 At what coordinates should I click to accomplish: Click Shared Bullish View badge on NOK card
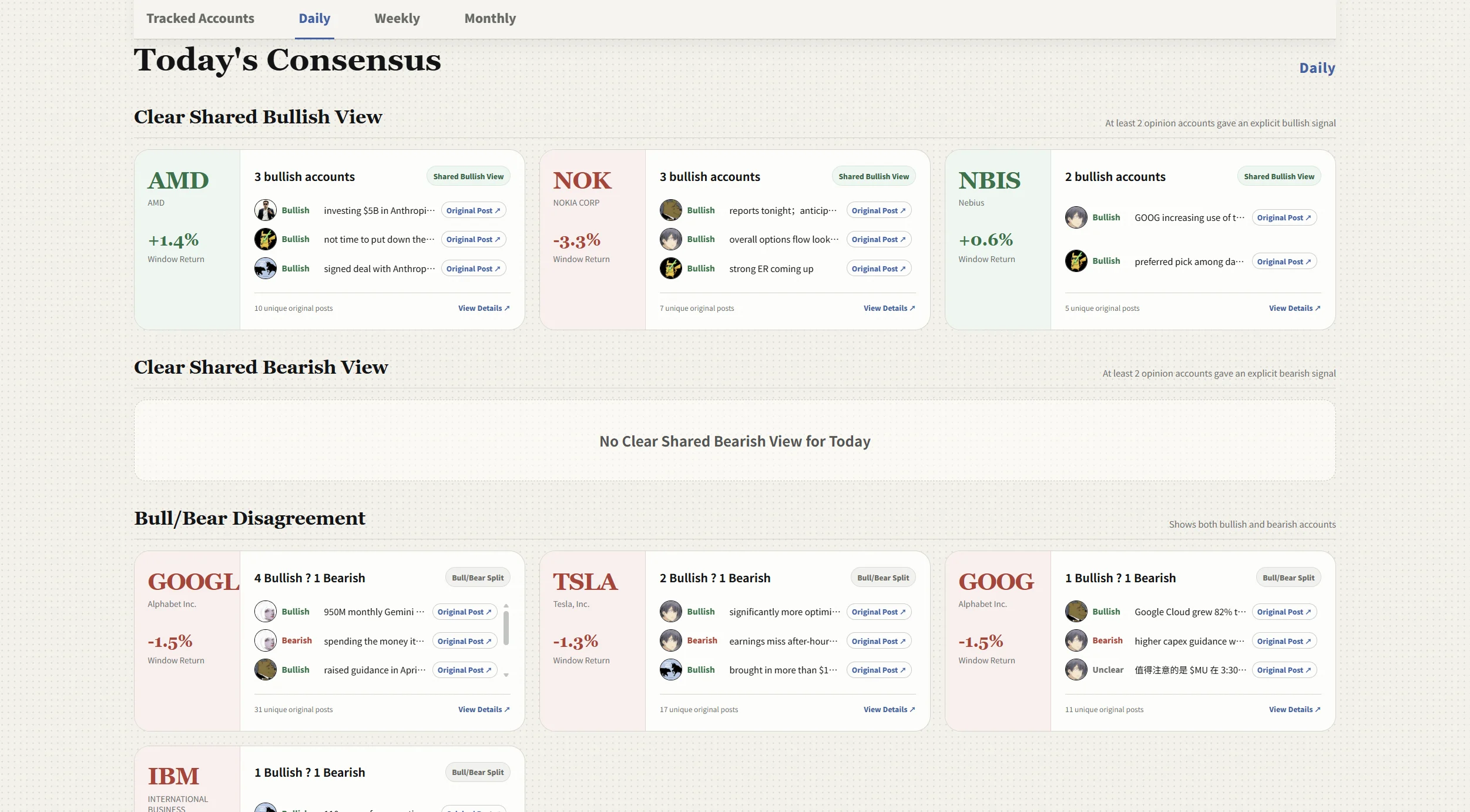pos(873,176)
